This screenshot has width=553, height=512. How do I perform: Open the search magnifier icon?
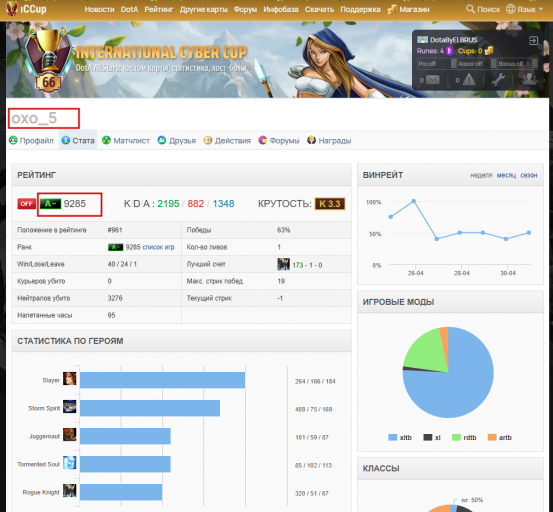pos(470,9)
